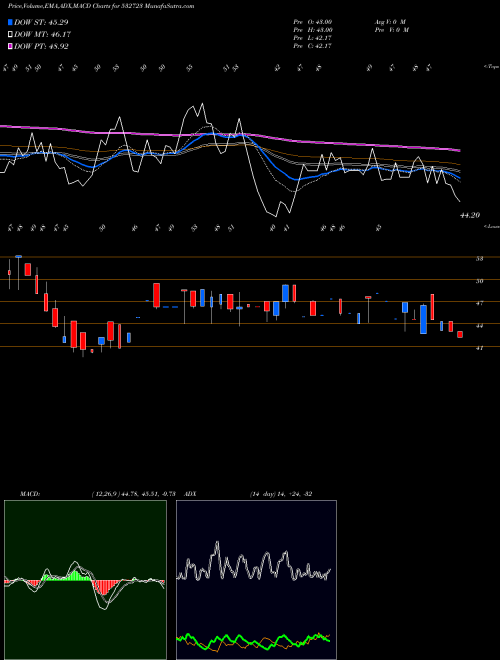Select the 'DOW PT: 48.92' legend text

(x=41, y=46)
